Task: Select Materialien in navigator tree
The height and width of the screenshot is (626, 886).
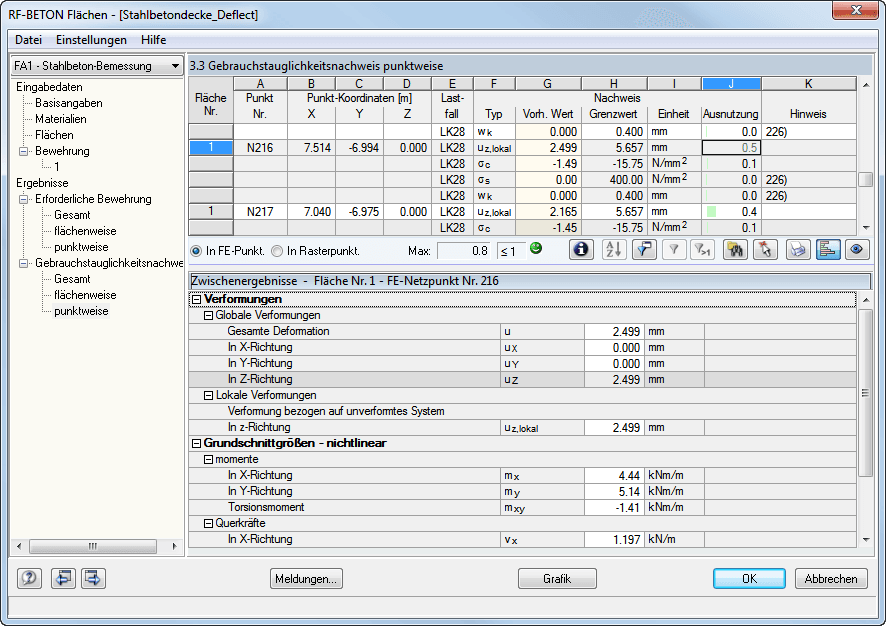Action: tap(60, 119)
